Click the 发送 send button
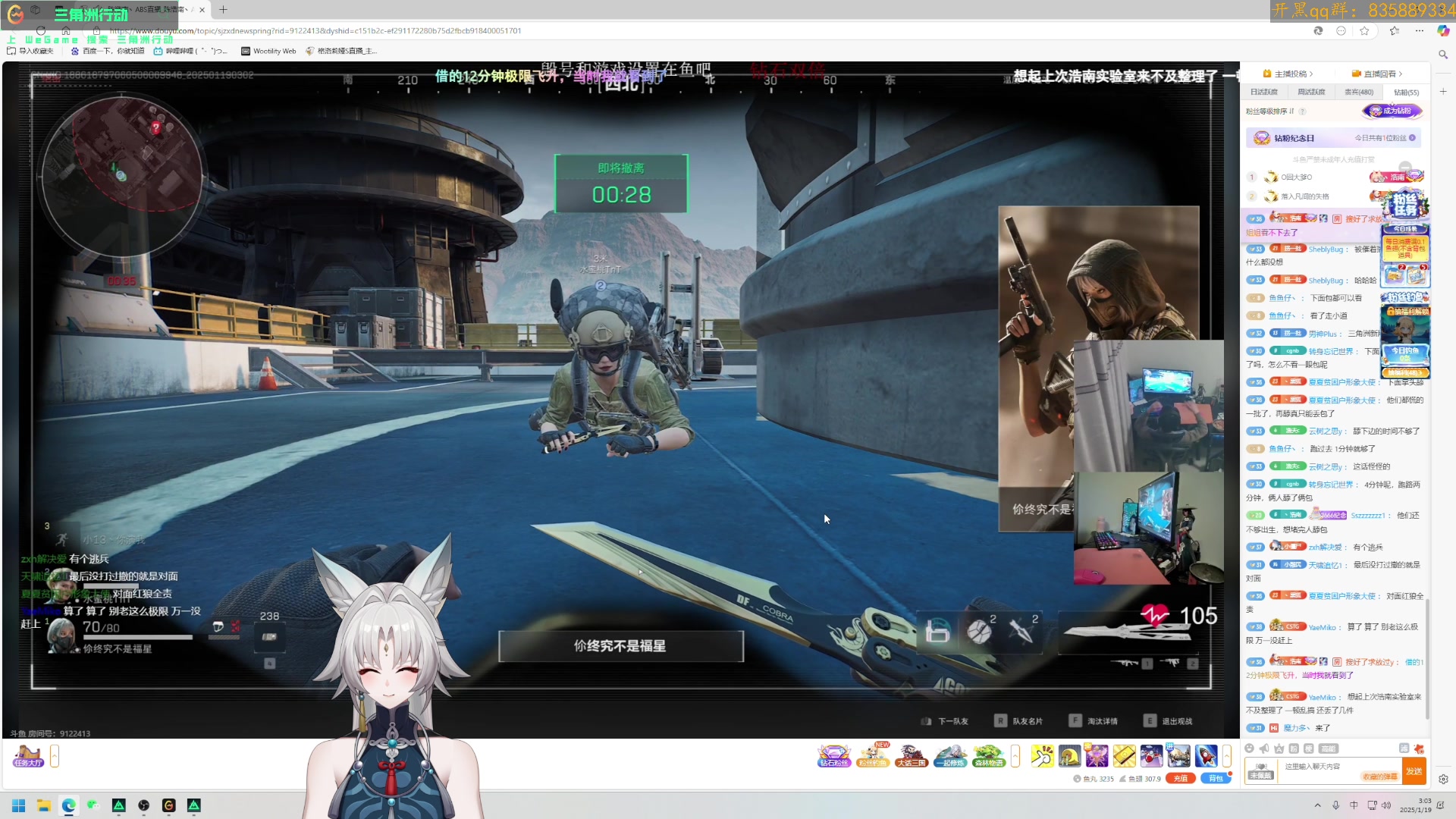 click(1414, 772)
